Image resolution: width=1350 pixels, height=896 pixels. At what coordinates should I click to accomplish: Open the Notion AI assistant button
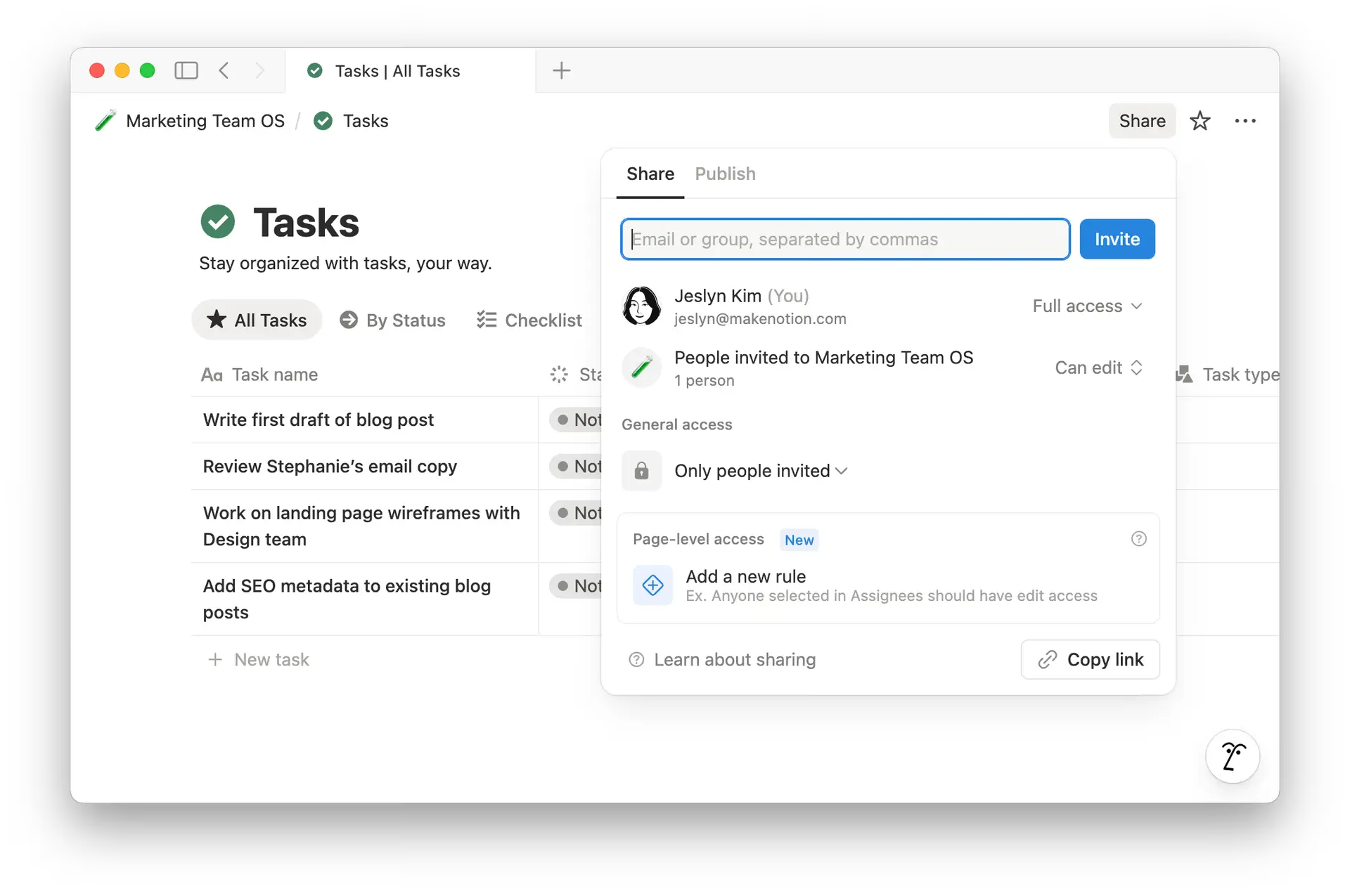(1232, 757)
